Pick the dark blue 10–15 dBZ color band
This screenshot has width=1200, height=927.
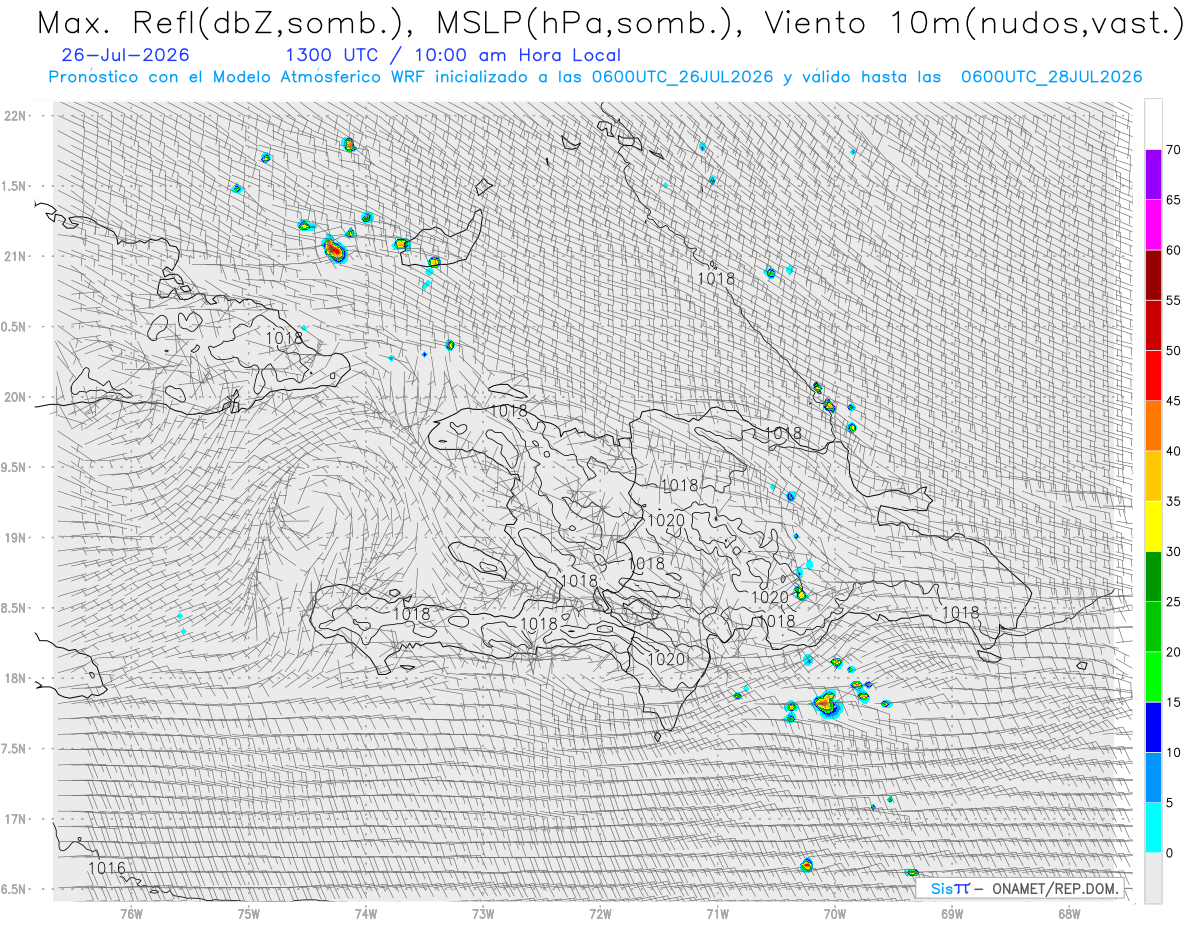click(1153, 727)
